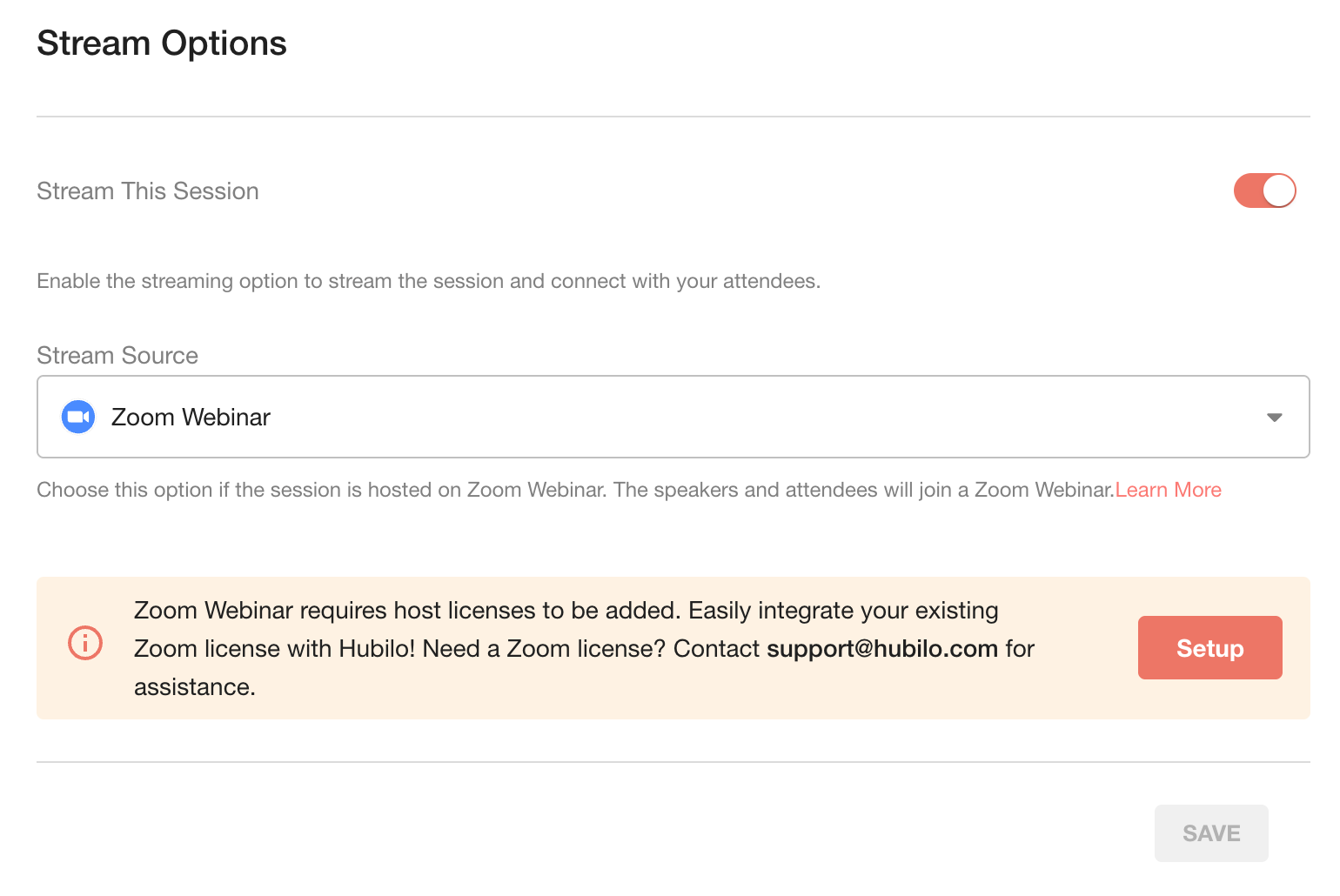1340x896 pixels.
Task: Follow the Learn More link
Action: coord(1168,490)
